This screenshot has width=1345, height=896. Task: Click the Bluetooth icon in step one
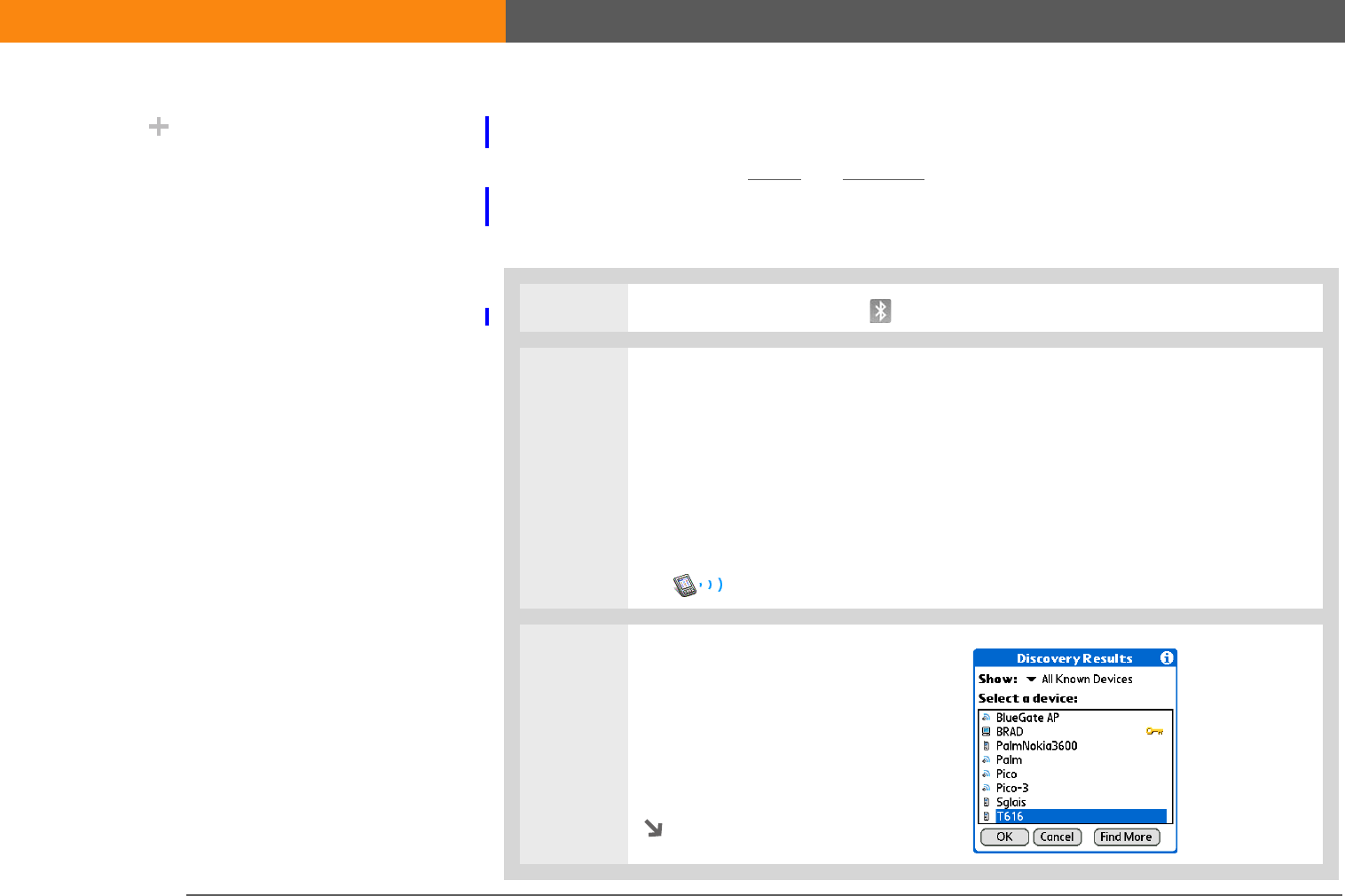pyautogui.click(x=880, y=310)
